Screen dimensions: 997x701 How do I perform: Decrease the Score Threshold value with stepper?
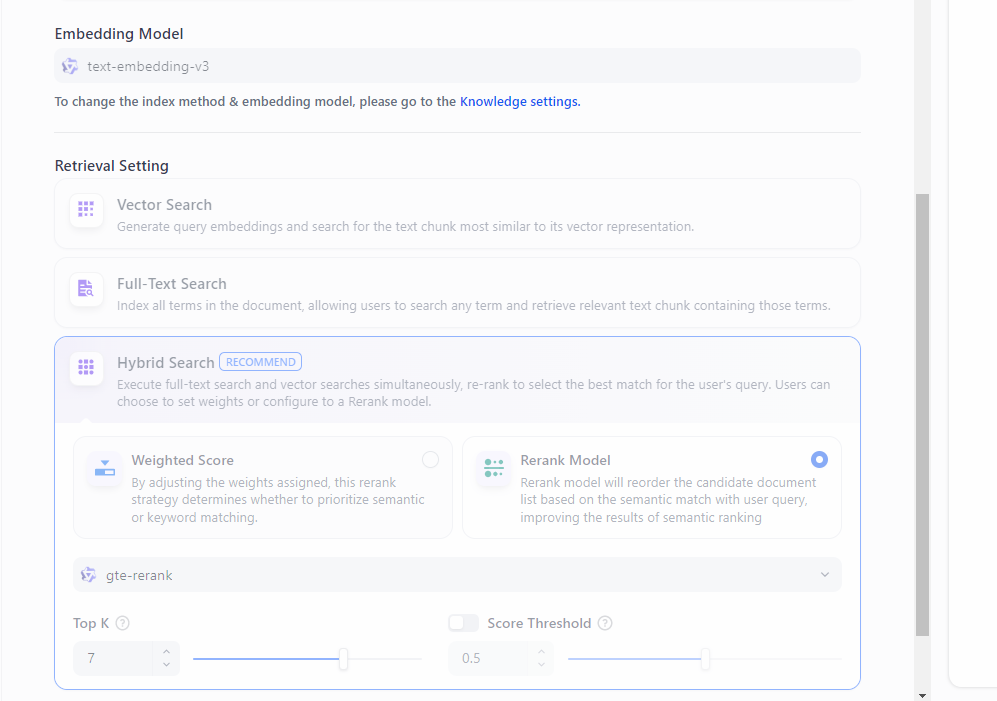tap(541, 665)
